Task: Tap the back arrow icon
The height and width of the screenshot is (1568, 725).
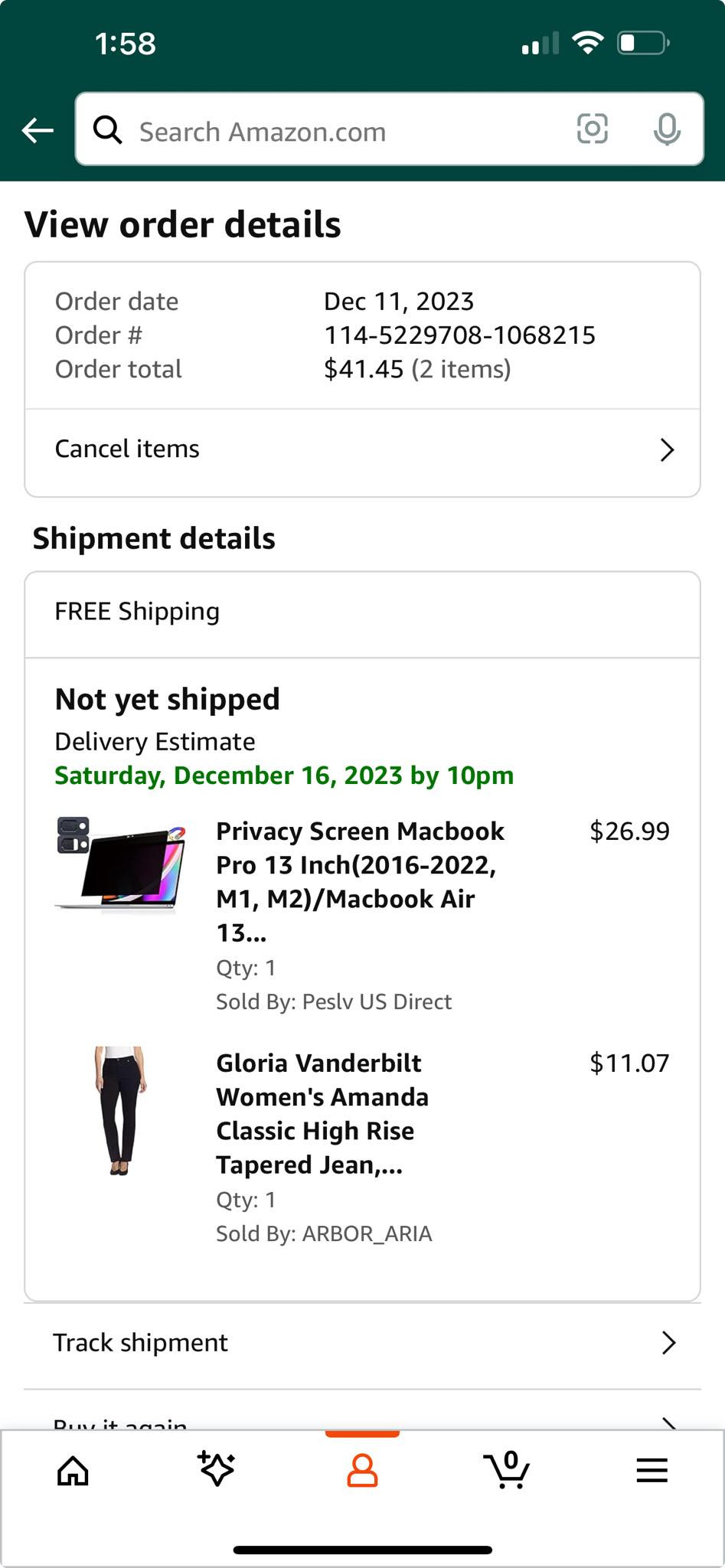Action: [38, 131]
